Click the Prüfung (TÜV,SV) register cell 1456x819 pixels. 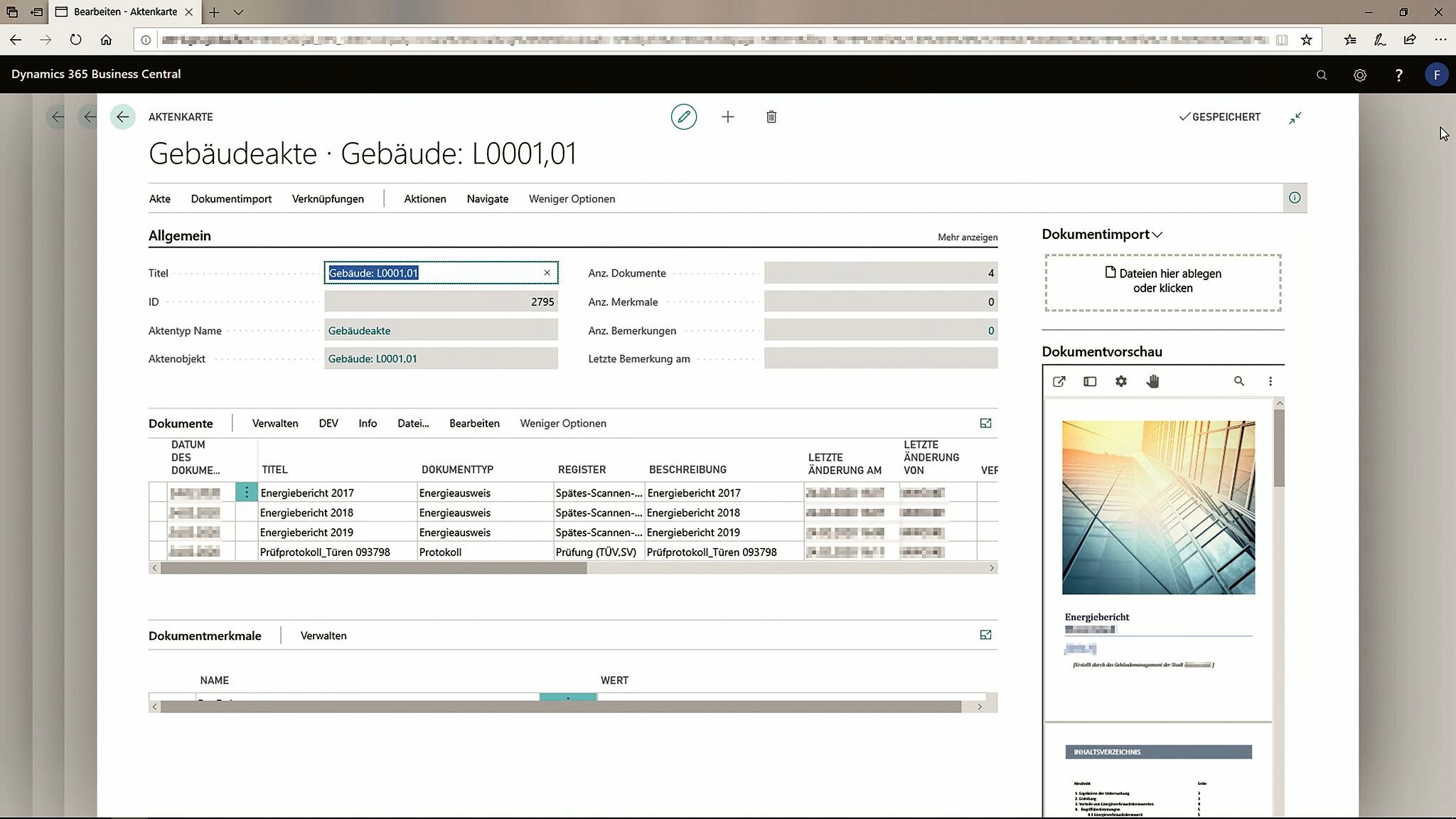pyautogui.click(x=599, y=552)
